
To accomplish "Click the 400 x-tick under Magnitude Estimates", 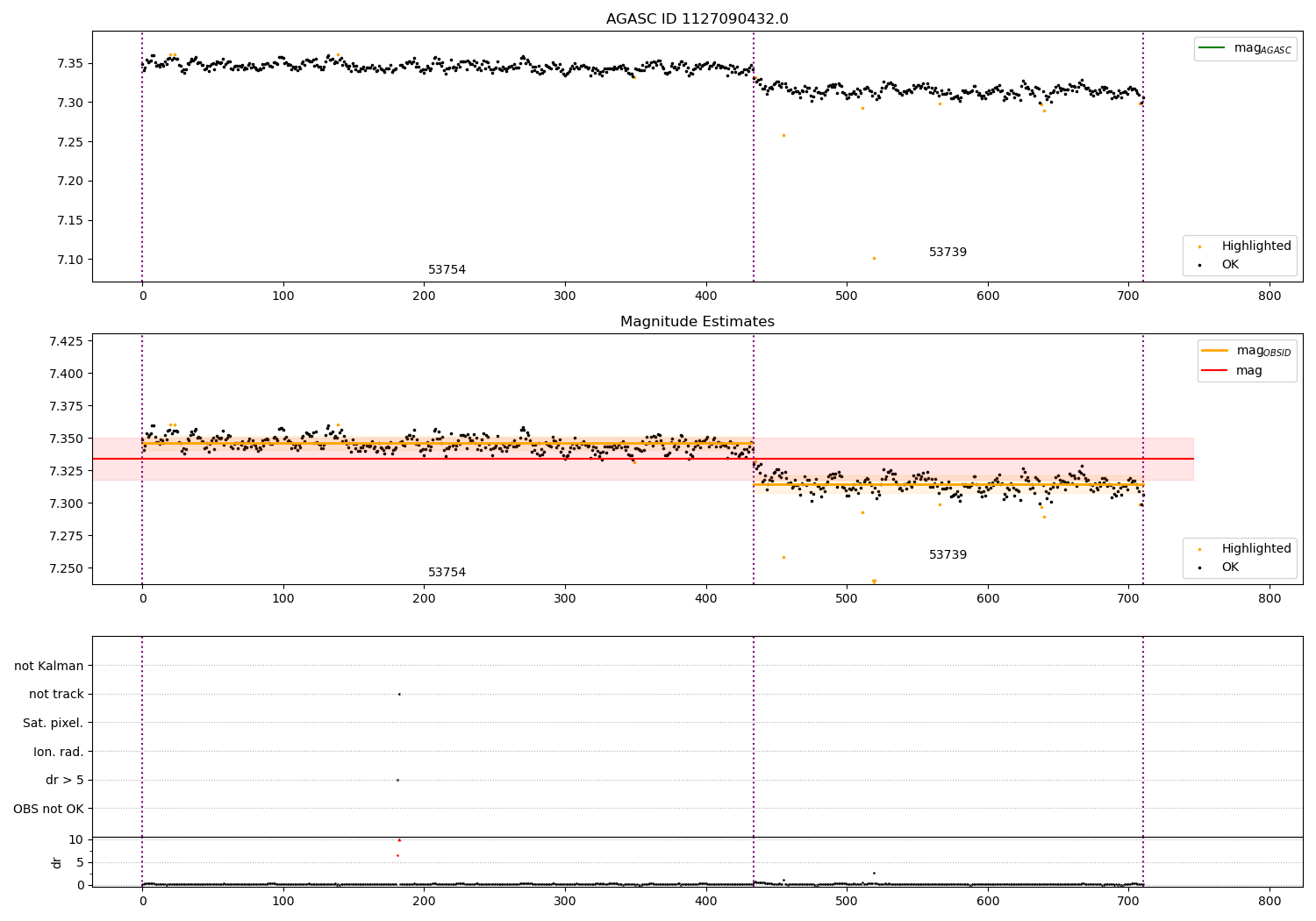I will [706, 599].
